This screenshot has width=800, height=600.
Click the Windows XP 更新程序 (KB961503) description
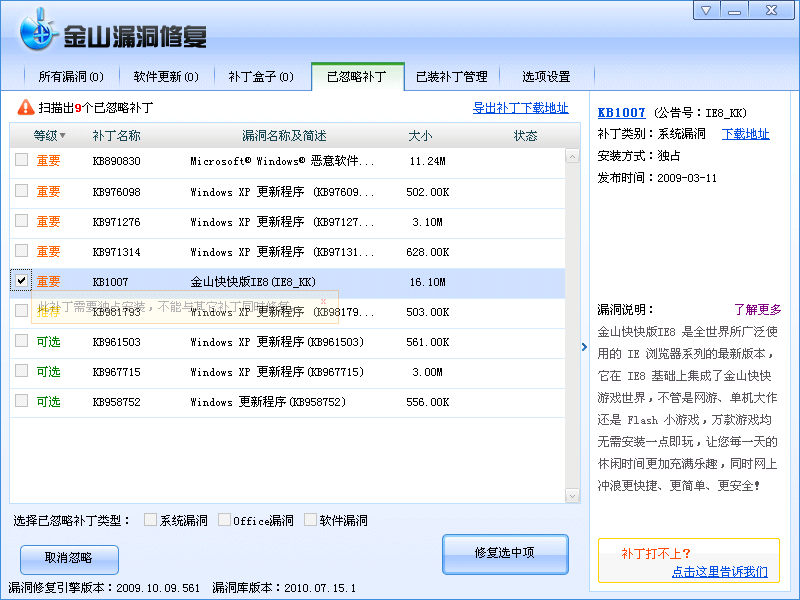tap(277, 342)
